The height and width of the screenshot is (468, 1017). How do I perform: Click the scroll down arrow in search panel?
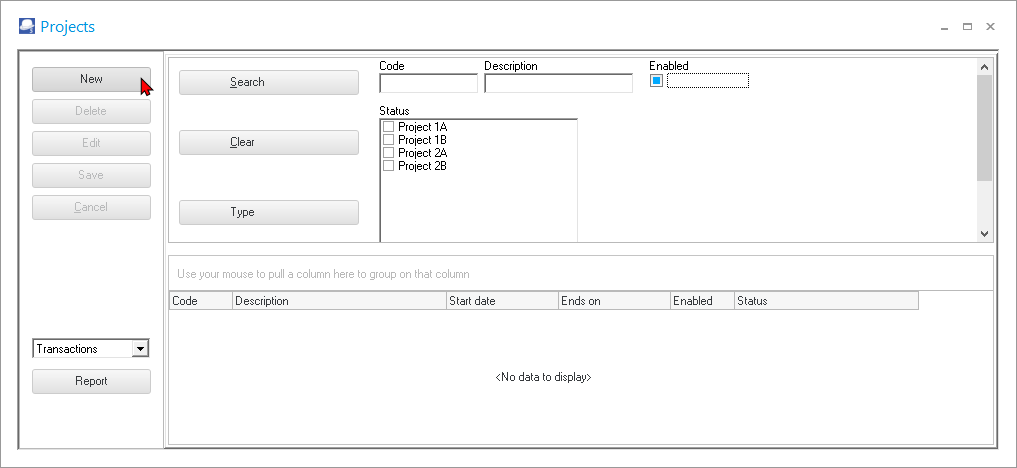[x=984, y=233]
